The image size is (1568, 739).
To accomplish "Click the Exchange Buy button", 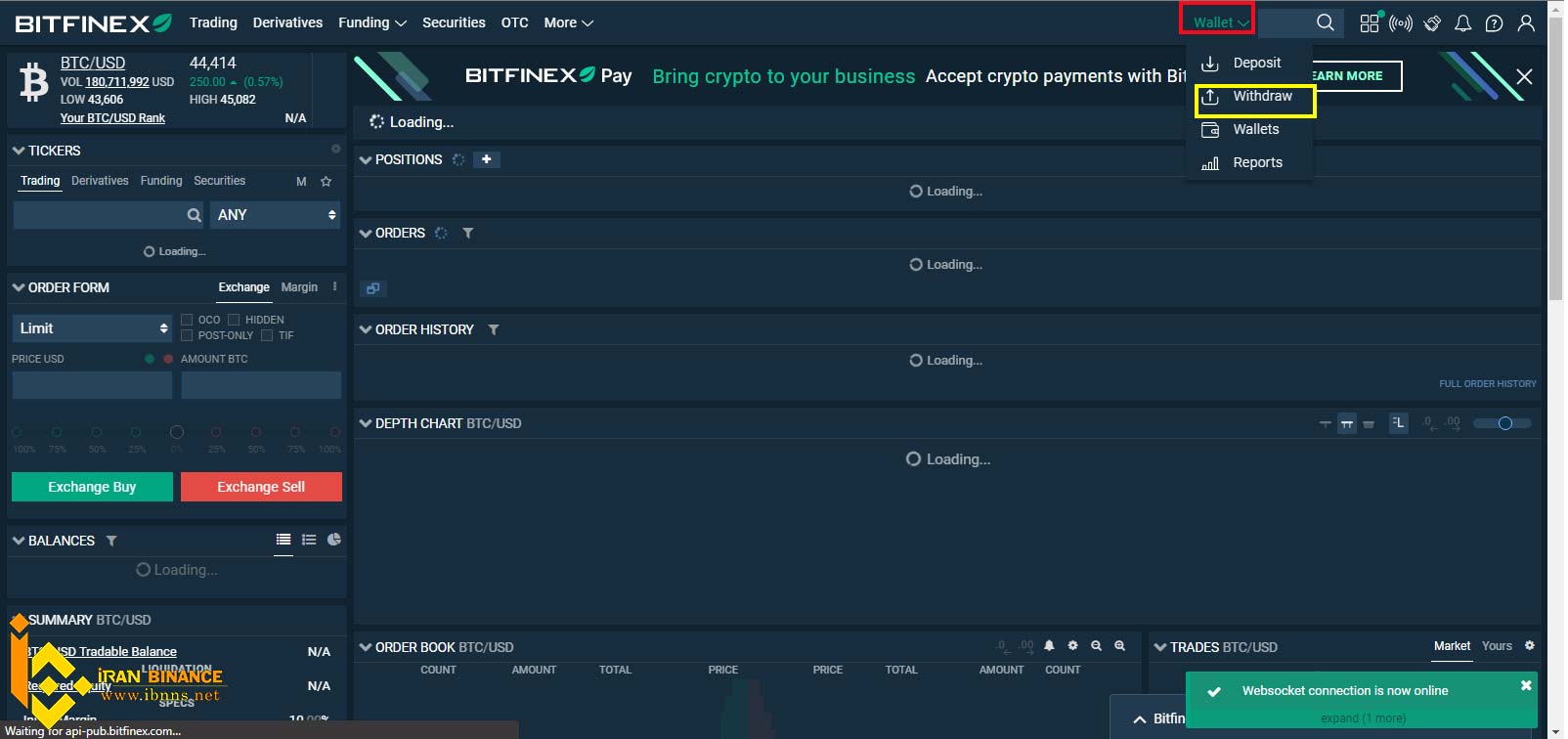I will click(x=92, y=487).
